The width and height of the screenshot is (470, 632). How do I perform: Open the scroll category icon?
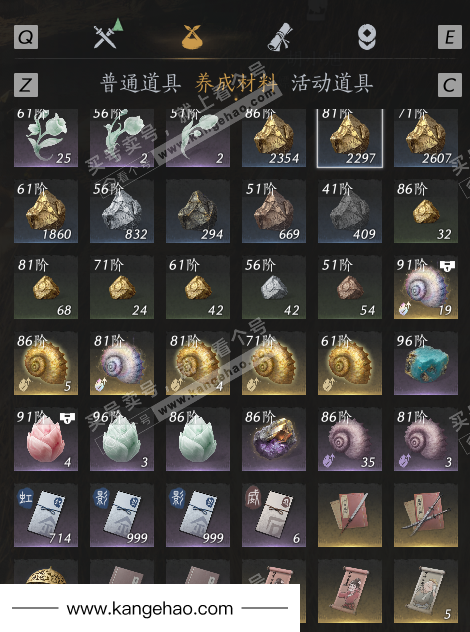(x=280, y=37)
